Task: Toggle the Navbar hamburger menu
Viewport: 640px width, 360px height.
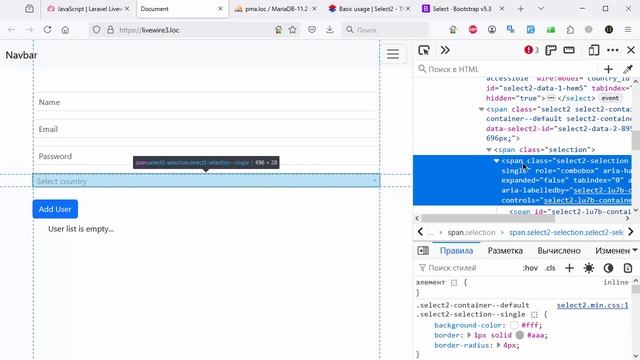Action: (x=393, y=54)
